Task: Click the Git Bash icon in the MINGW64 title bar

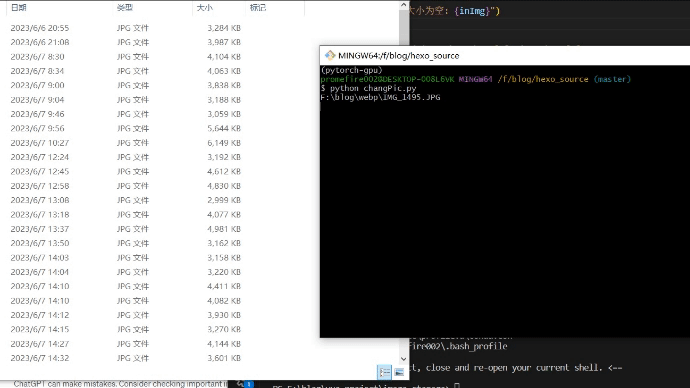Action: pyautogui.click(x=330, y=55)
